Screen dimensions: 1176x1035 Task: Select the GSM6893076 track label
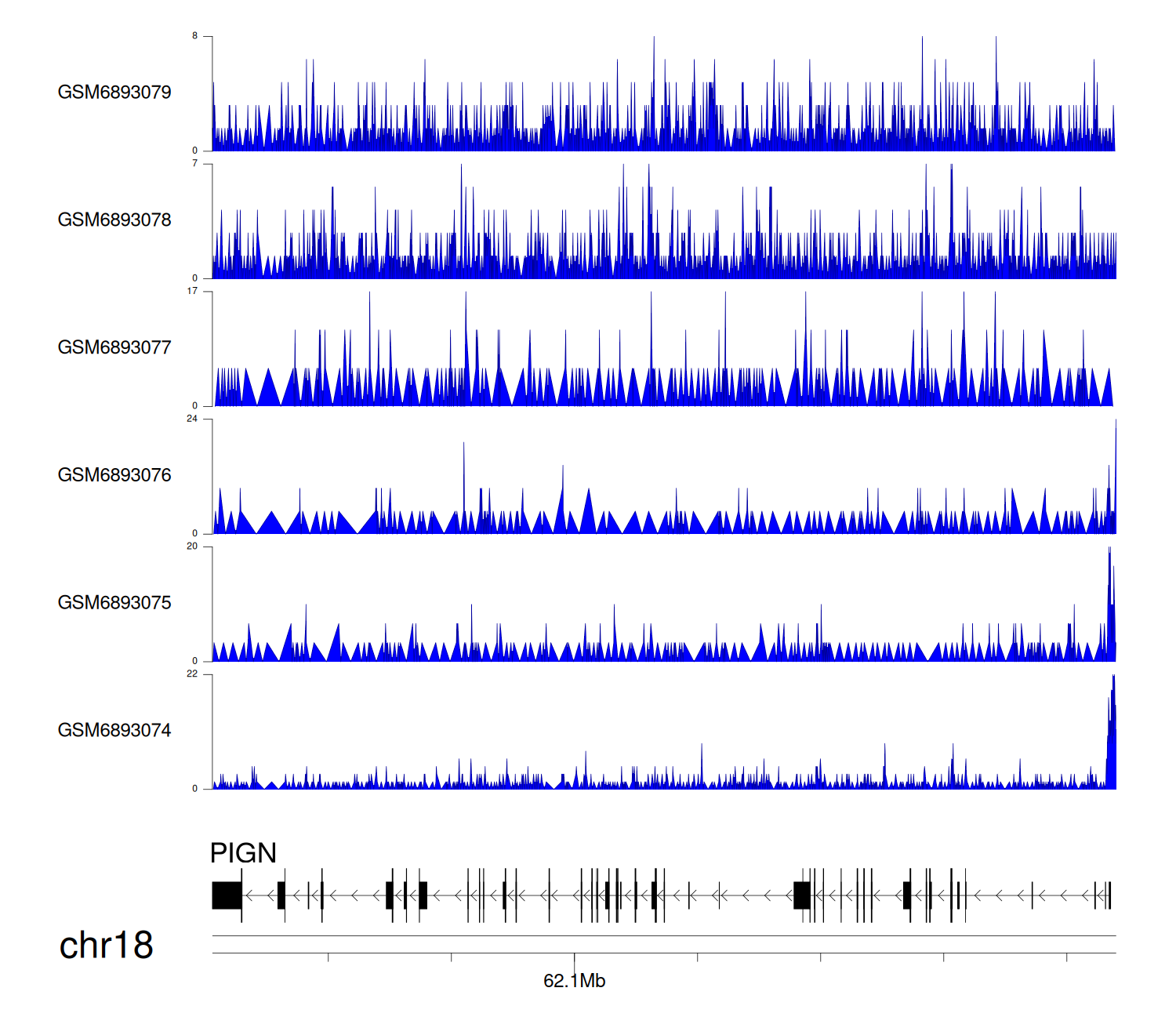coord(114,475)
